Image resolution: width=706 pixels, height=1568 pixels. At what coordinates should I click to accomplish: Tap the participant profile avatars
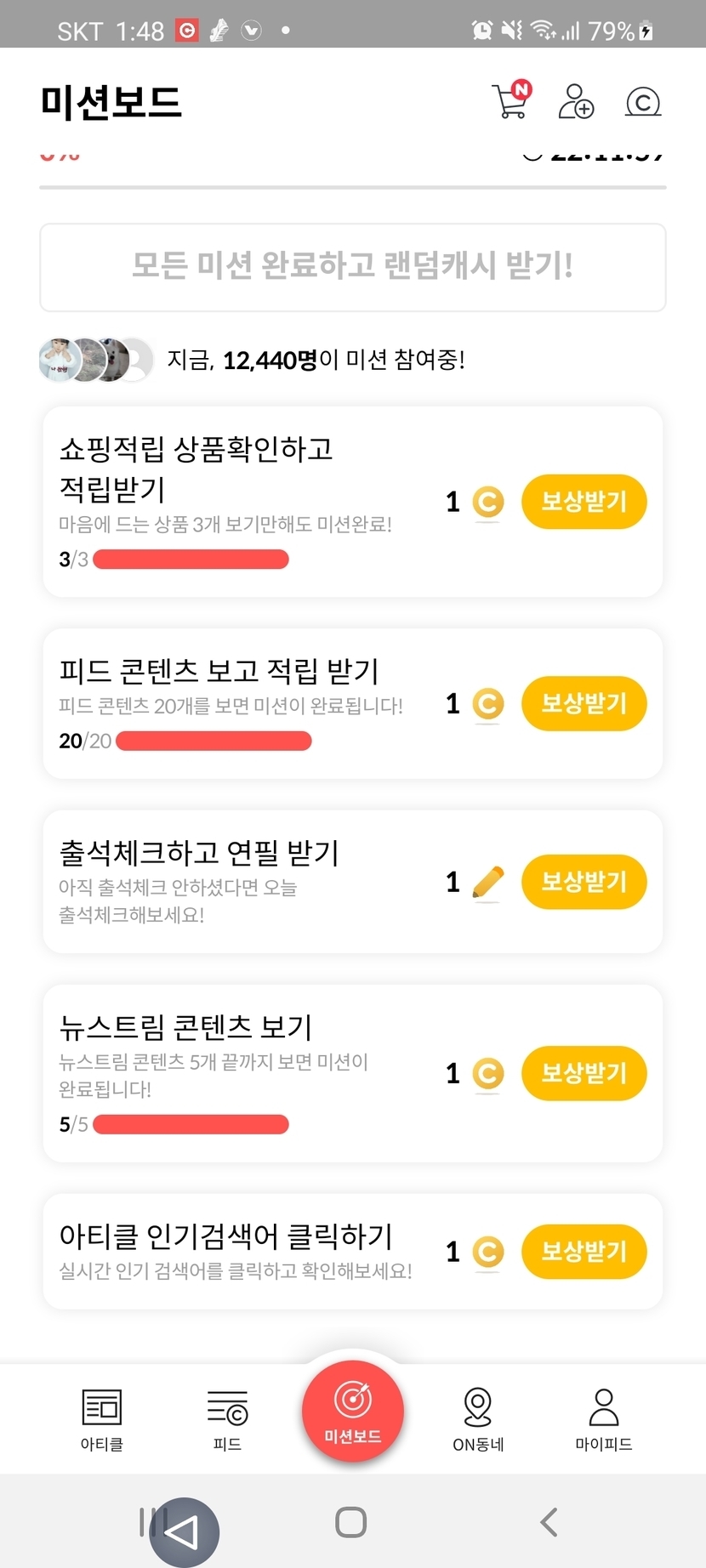(96, 360)
